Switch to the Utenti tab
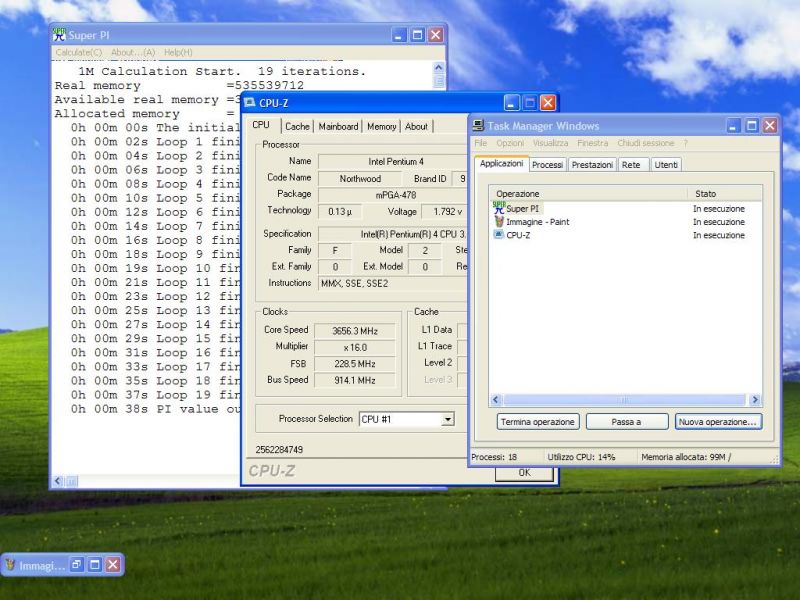800x600 pixels. point(666,165)
